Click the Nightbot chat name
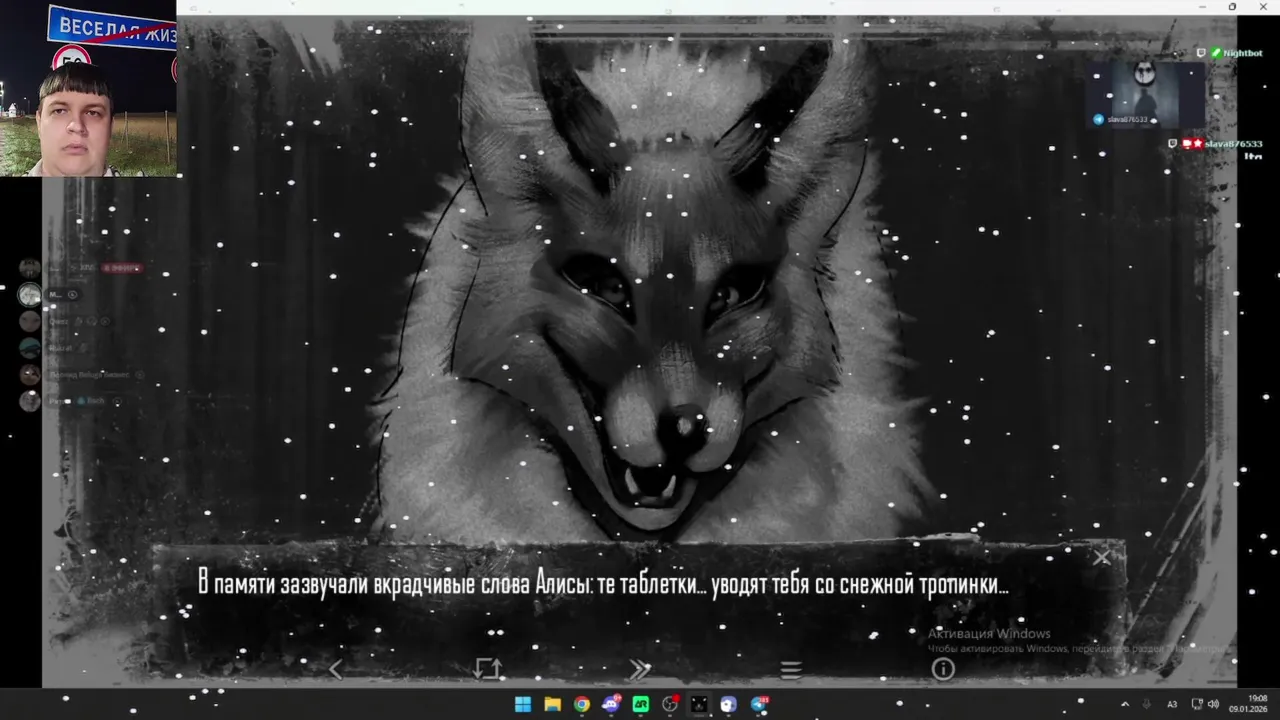This screenshot has height=720, width=1280. pos(1242,53)
